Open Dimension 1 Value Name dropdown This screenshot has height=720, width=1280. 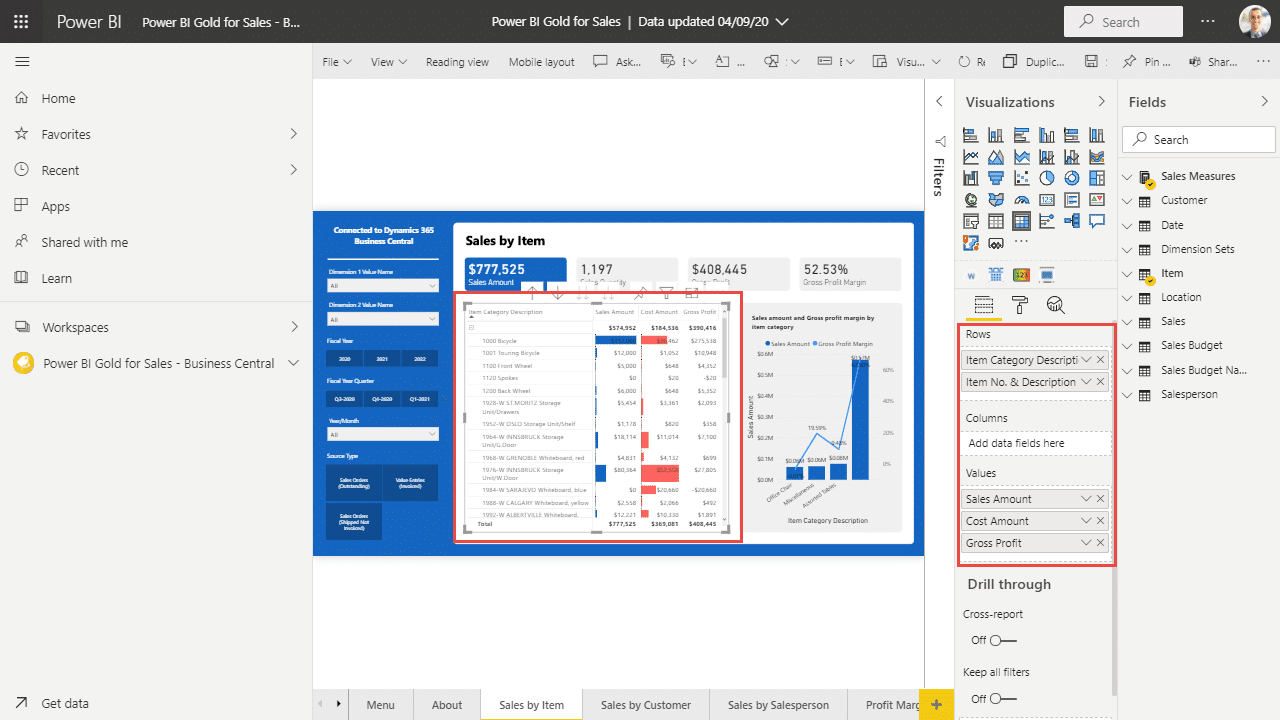(x=383, y=285)
